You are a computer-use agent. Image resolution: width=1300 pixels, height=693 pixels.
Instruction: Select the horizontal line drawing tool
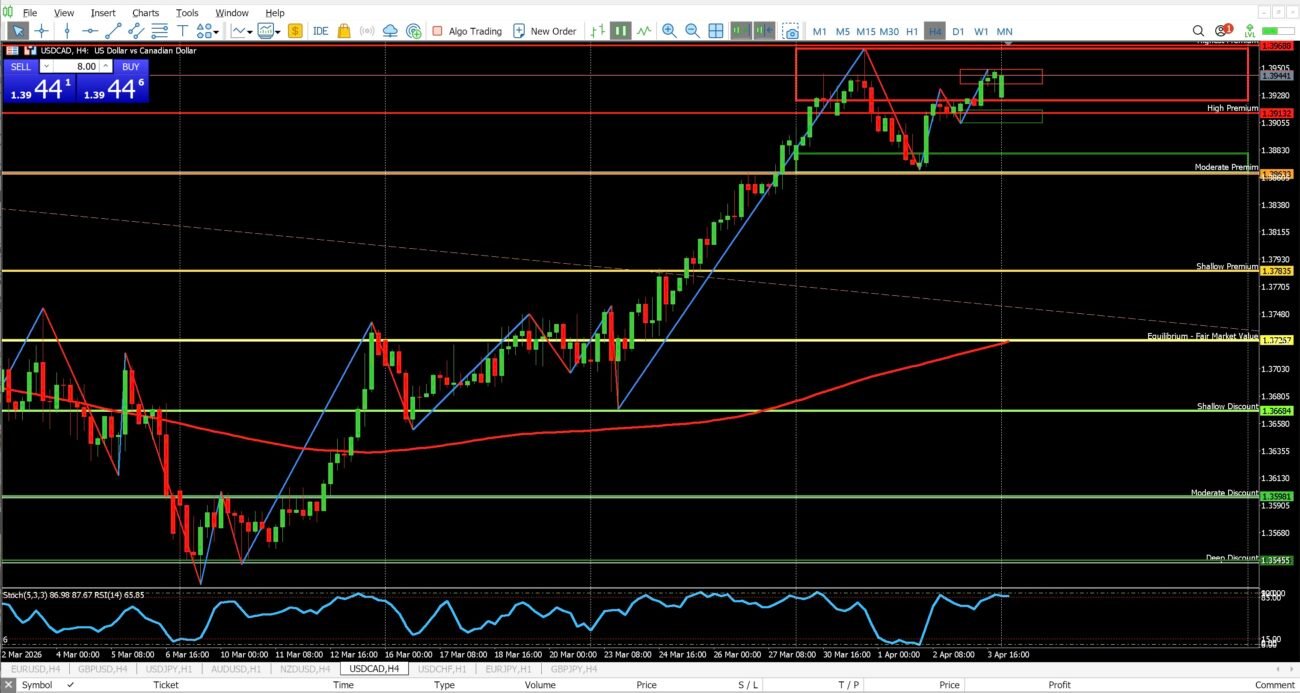(x=91, y=31)
